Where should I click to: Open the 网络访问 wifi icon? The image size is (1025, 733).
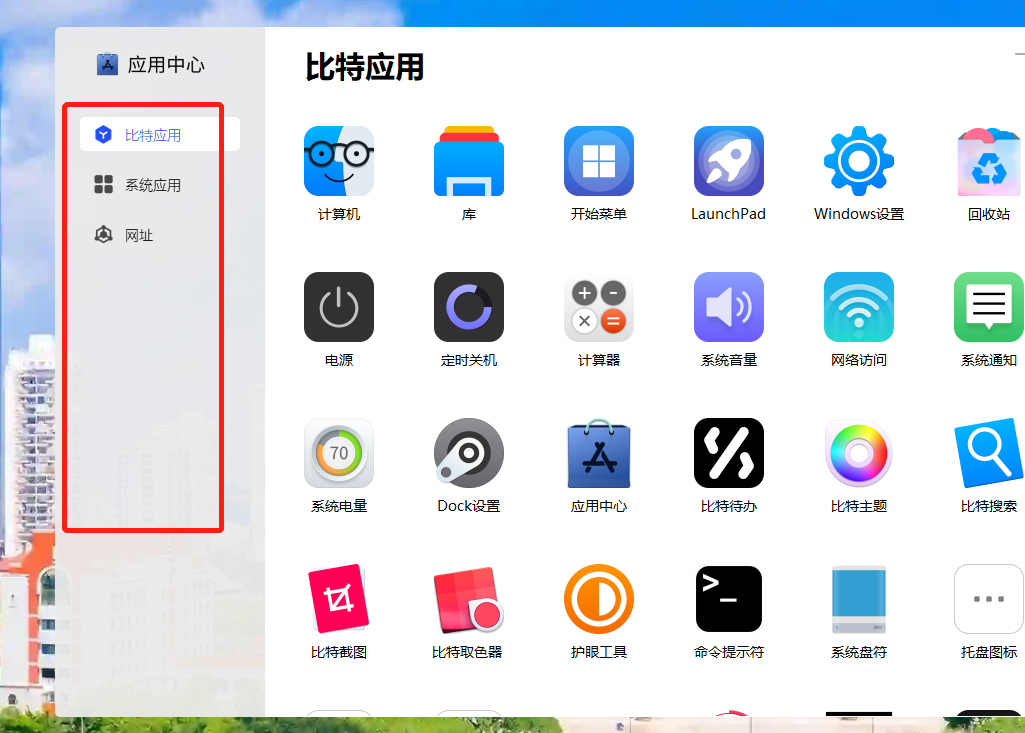click(x=859, y=307)
